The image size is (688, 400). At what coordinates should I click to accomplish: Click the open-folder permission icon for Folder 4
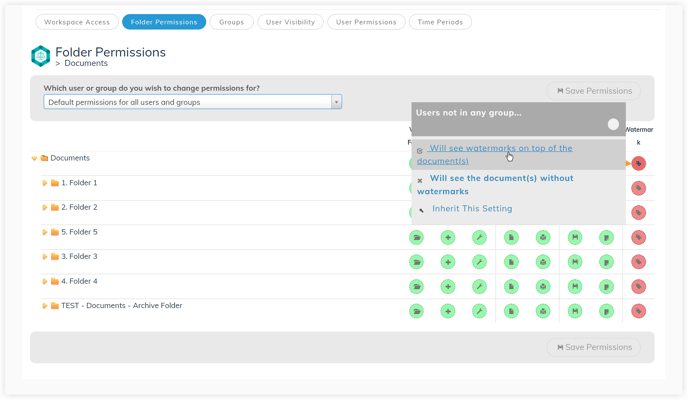click(416, 287)
